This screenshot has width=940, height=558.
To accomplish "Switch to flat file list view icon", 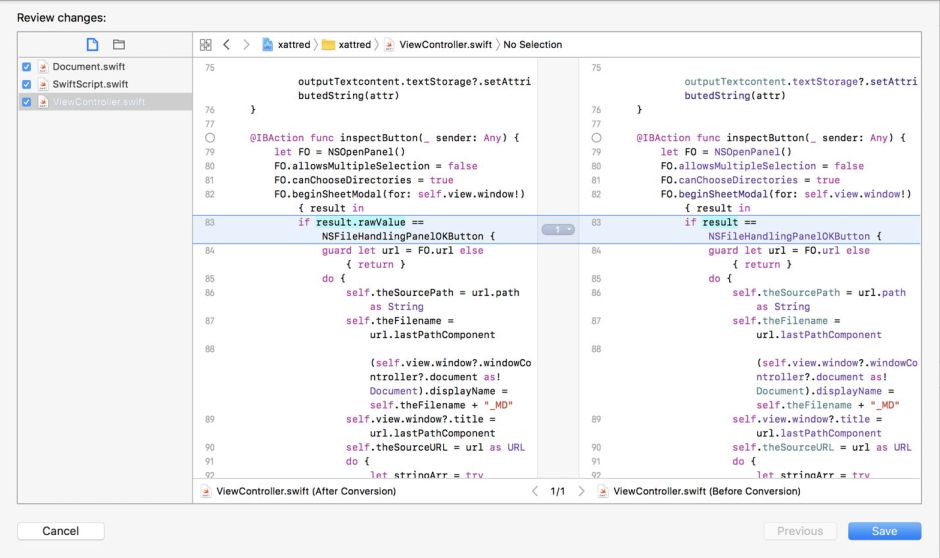I will [x=92, y=45].
